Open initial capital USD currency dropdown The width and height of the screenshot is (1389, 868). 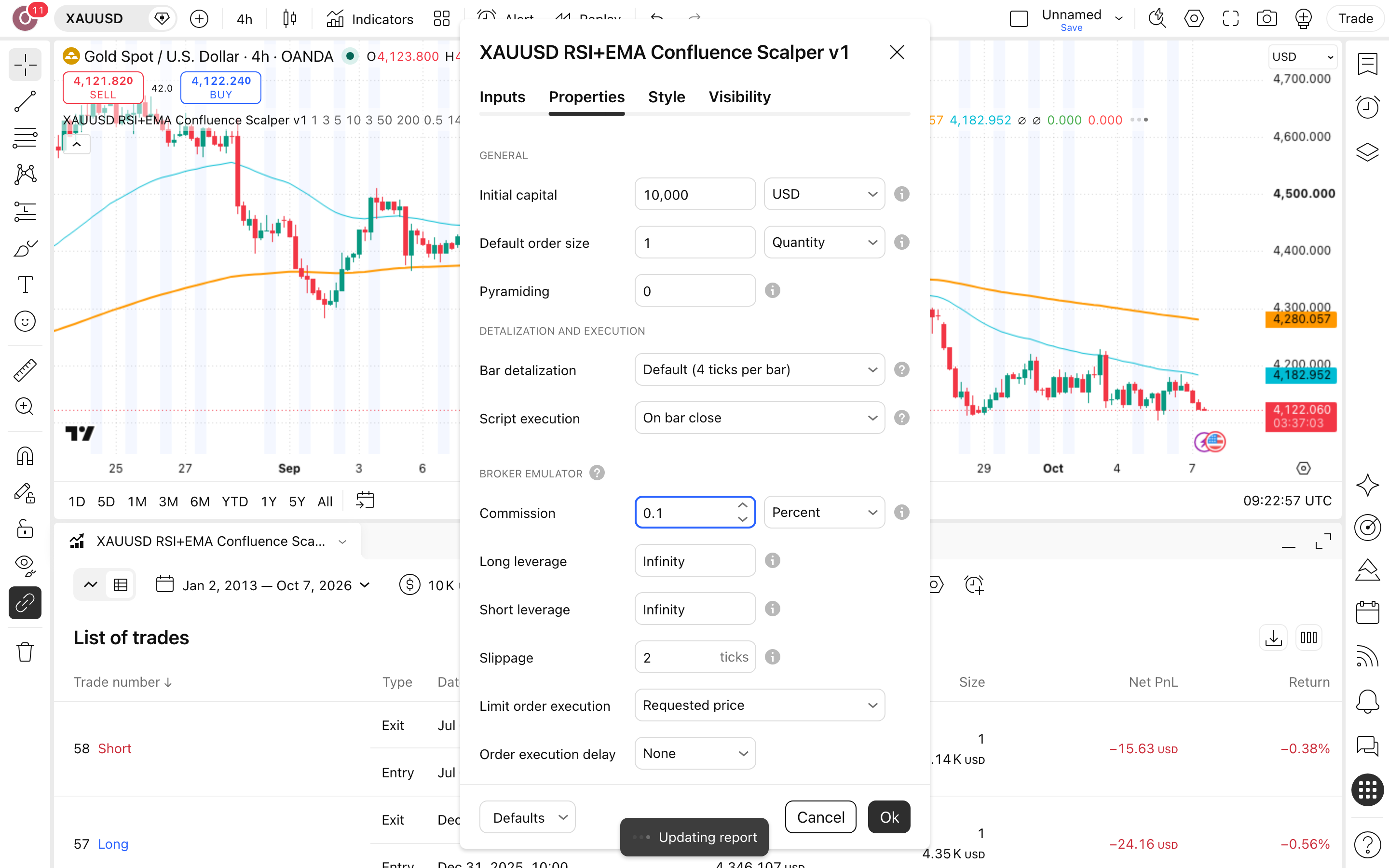[824, 194]
